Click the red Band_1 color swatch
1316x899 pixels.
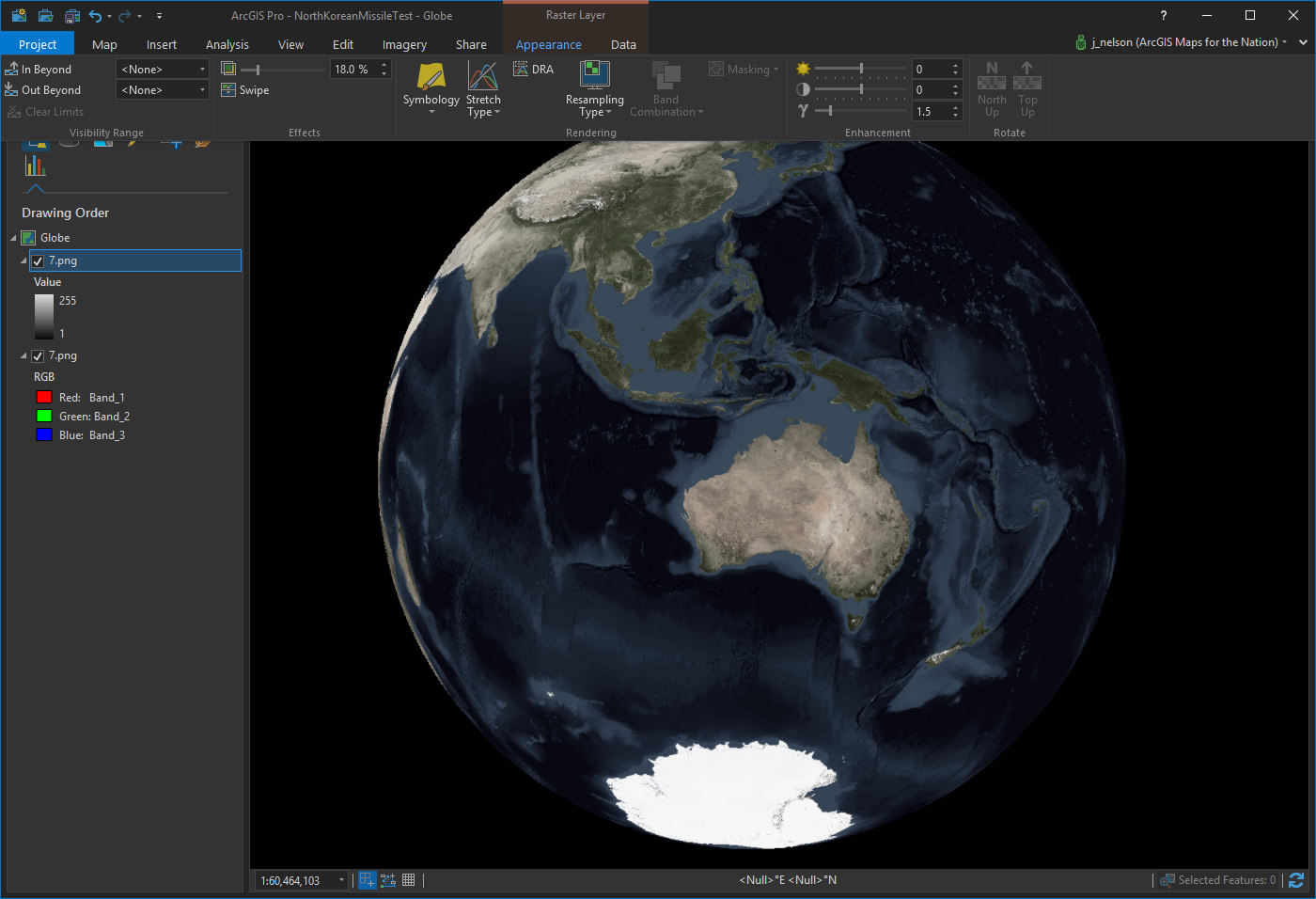click(44, 397)
